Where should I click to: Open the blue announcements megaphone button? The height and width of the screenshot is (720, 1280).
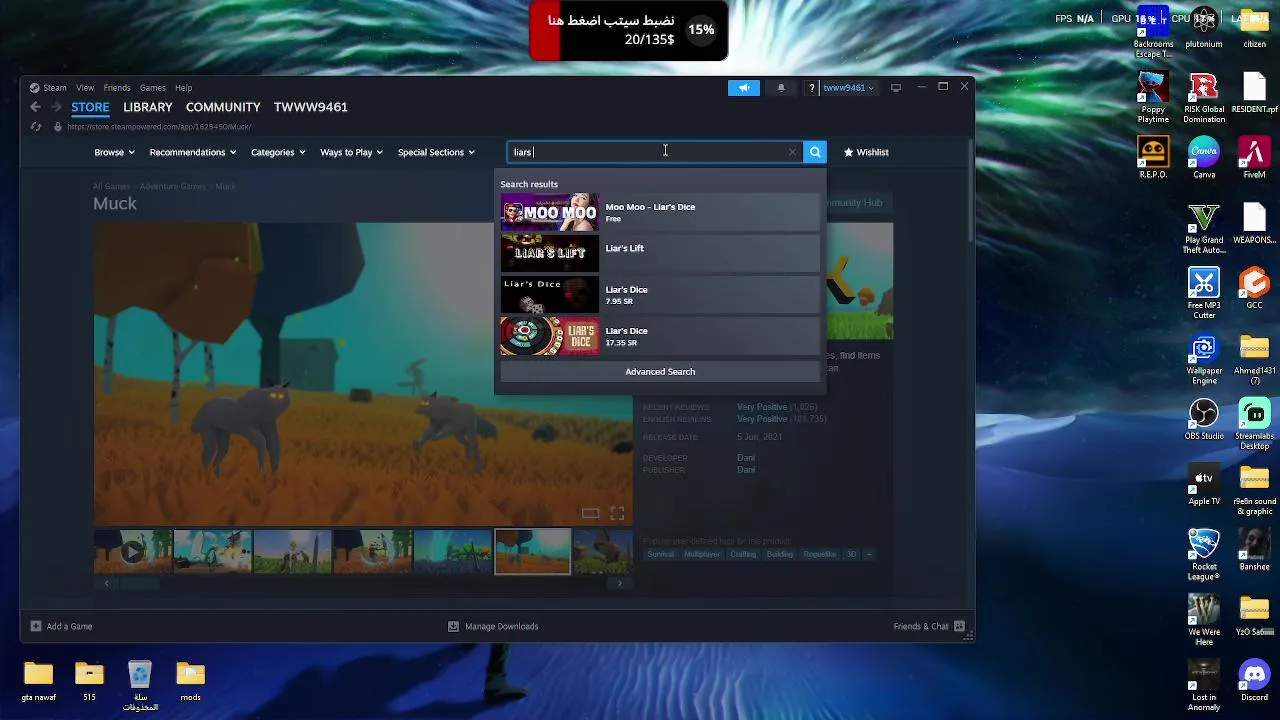point(744,88)
